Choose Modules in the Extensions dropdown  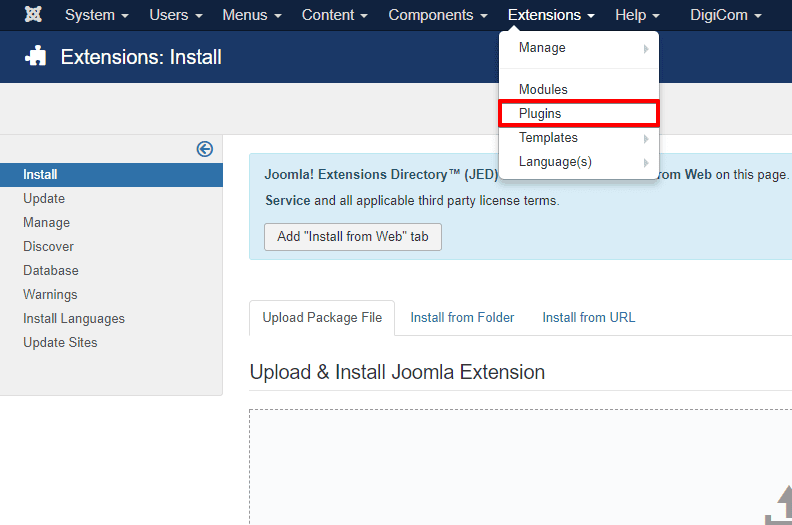[543, 90]
